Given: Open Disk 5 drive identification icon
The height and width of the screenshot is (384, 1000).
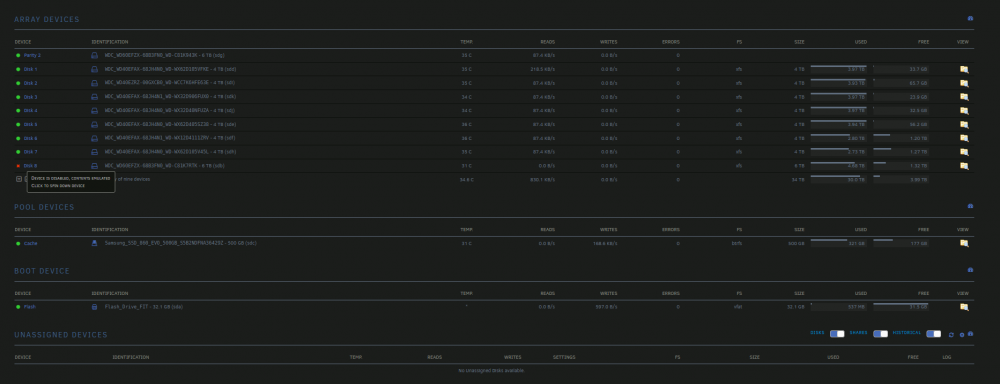Looking at the screenshot, I should [94, 124].
